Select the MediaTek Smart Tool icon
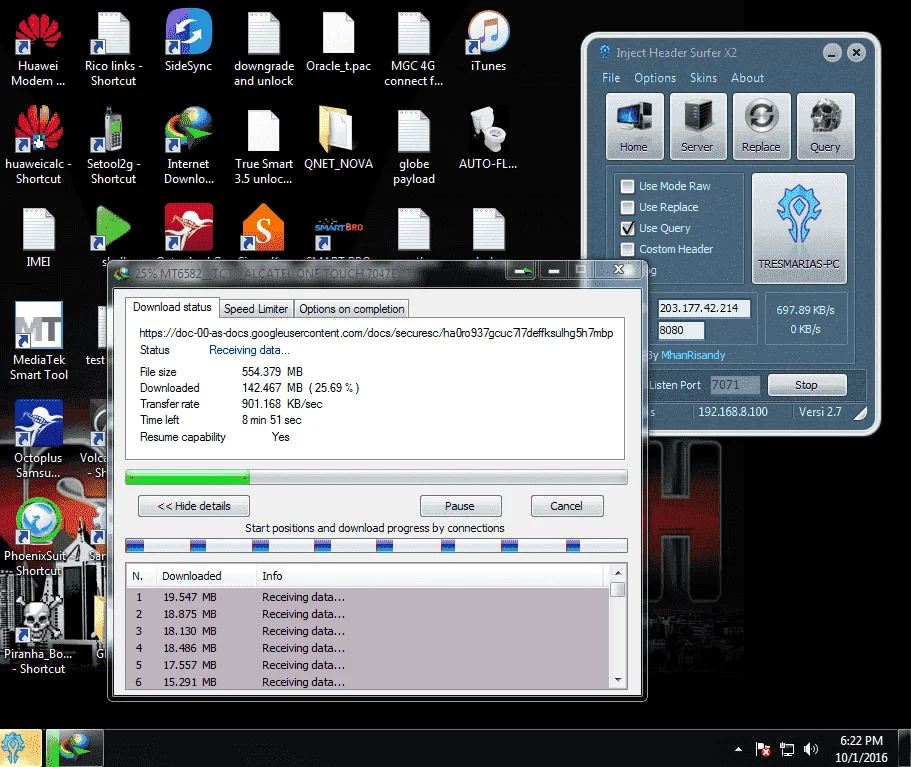Screen dimensions: 911x767 (x=38, y=342)
